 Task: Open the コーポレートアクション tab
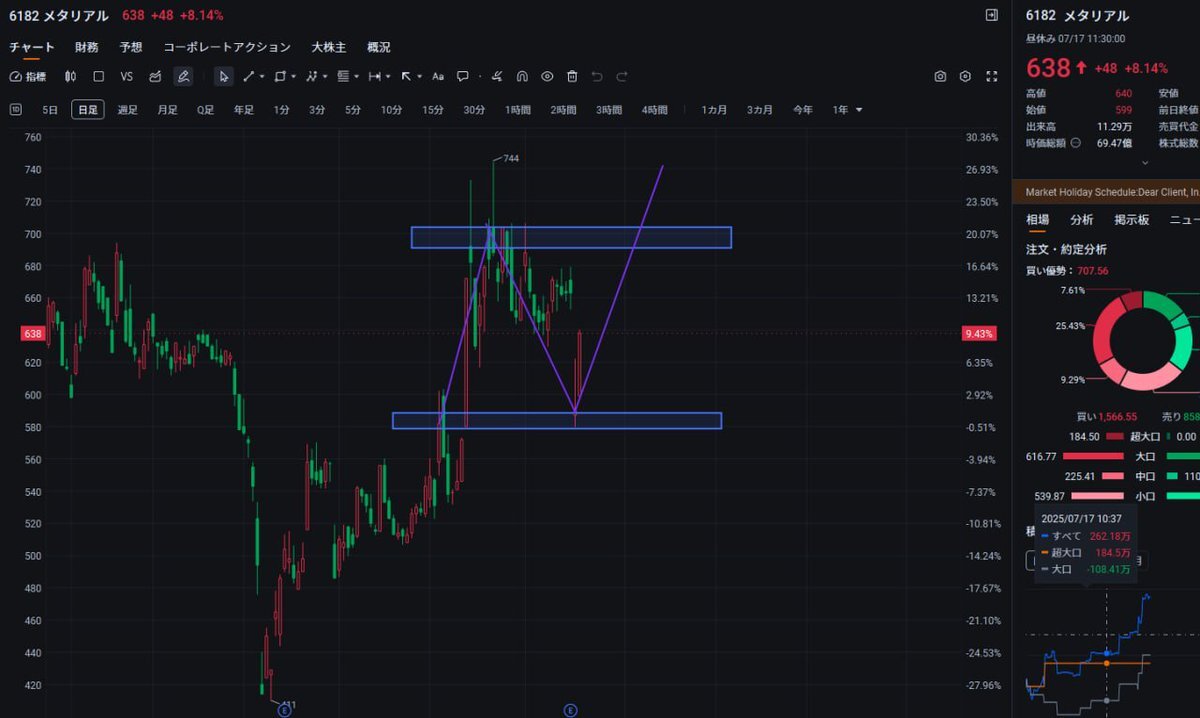[227, 47]
